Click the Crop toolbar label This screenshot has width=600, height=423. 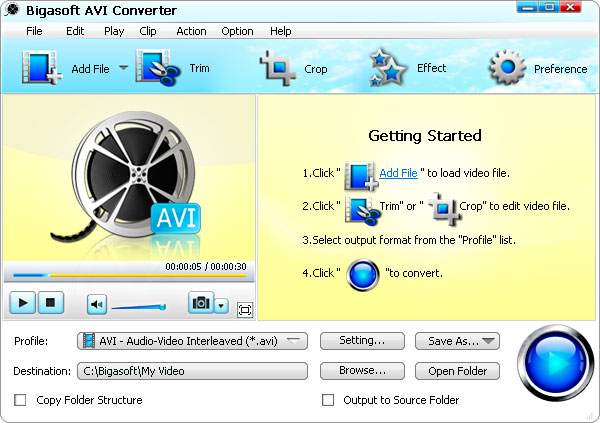point(316,69)
